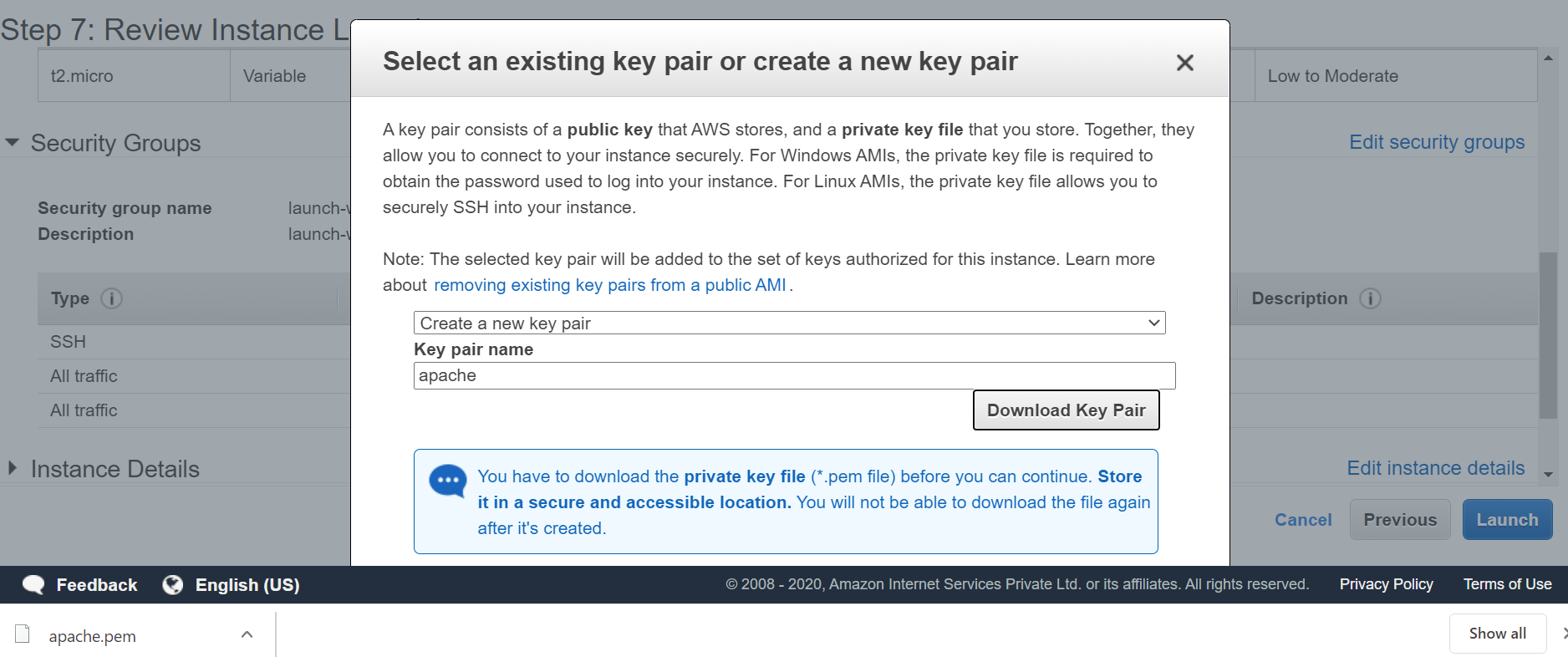Click the info icon beside Description column

pos(1370,298)
